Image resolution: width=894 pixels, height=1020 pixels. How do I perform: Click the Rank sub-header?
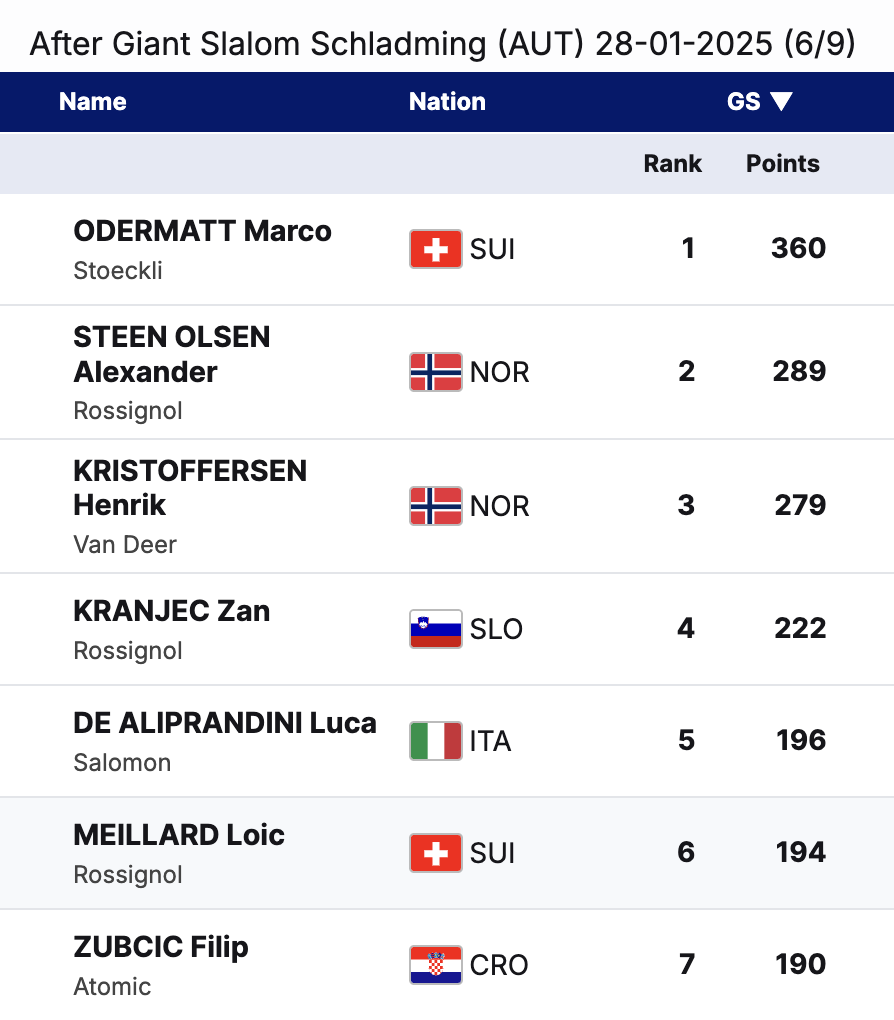(x=672, y=164)
